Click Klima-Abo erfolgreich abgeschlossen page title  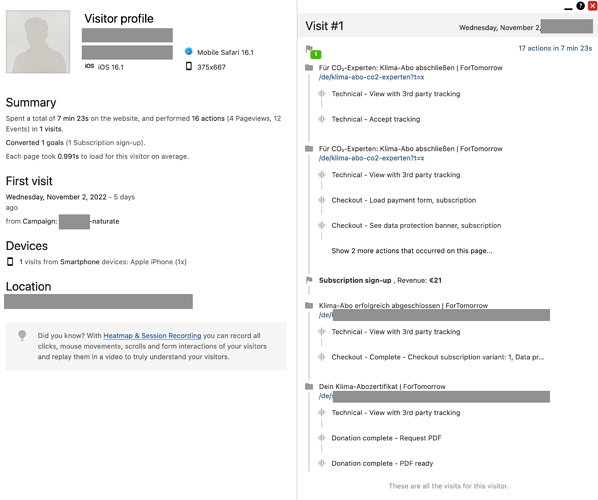point(403,305)
